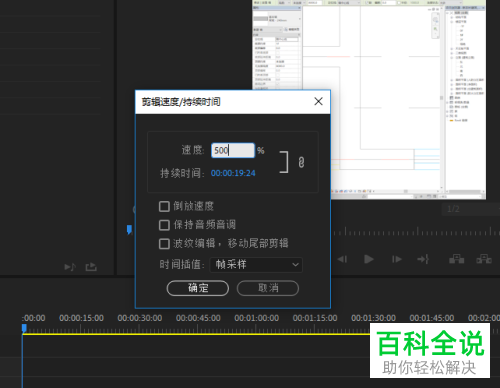The image size is (500, 388).
Task: Open the 1/2 playback resolution dropdown
Action: pos(471,209)
